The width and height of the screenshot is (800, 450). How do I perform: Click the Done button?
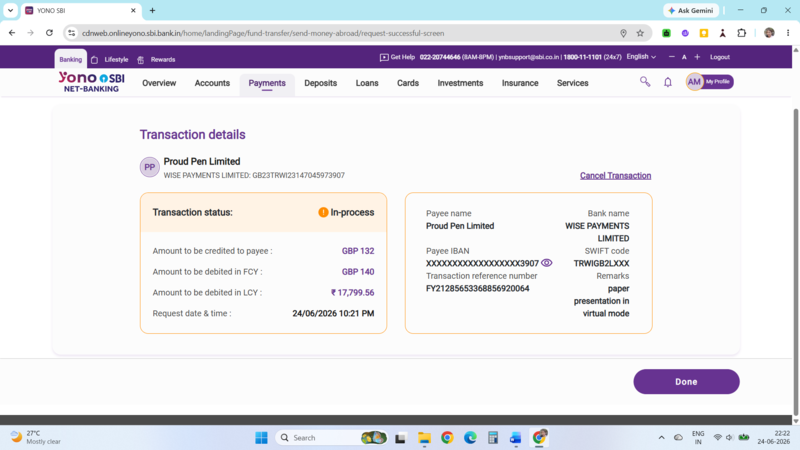click(x=686, y=382)
